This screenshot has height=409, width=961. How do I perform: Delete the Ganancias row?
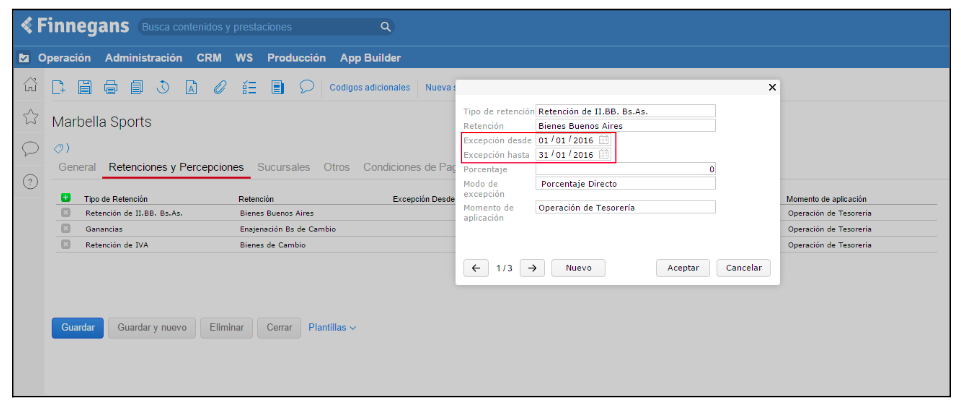coord(65,229)
